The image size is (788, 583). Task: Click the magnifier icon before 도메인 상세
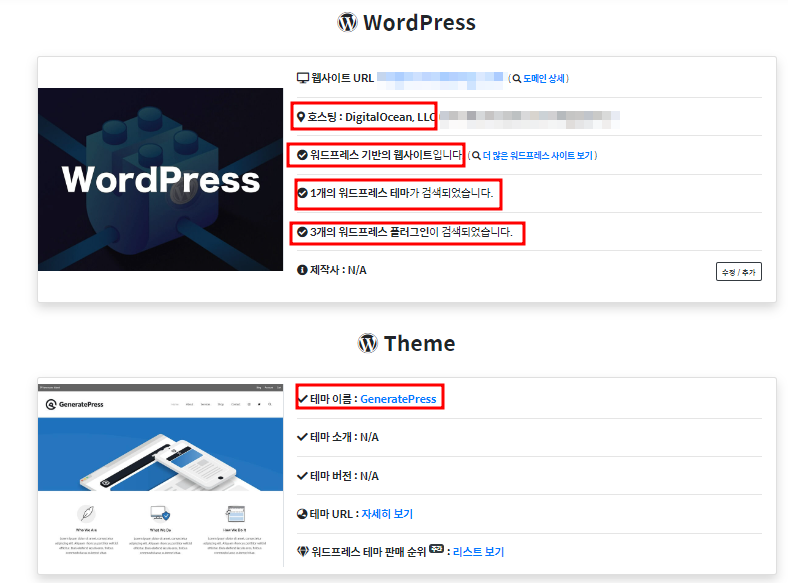[517, 79]
